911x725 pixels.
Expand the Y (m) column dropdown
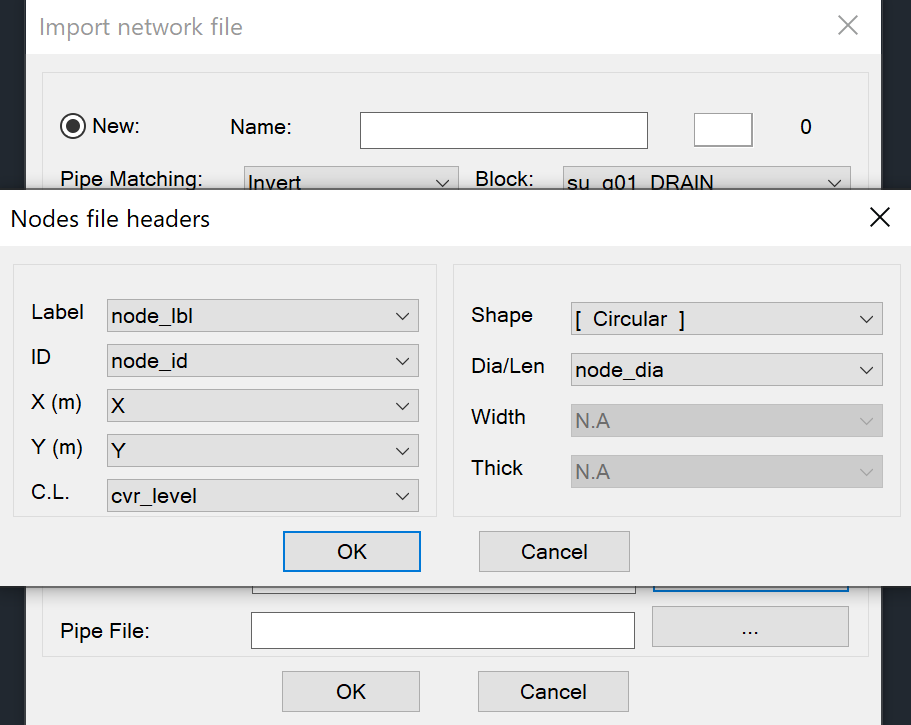263,451
